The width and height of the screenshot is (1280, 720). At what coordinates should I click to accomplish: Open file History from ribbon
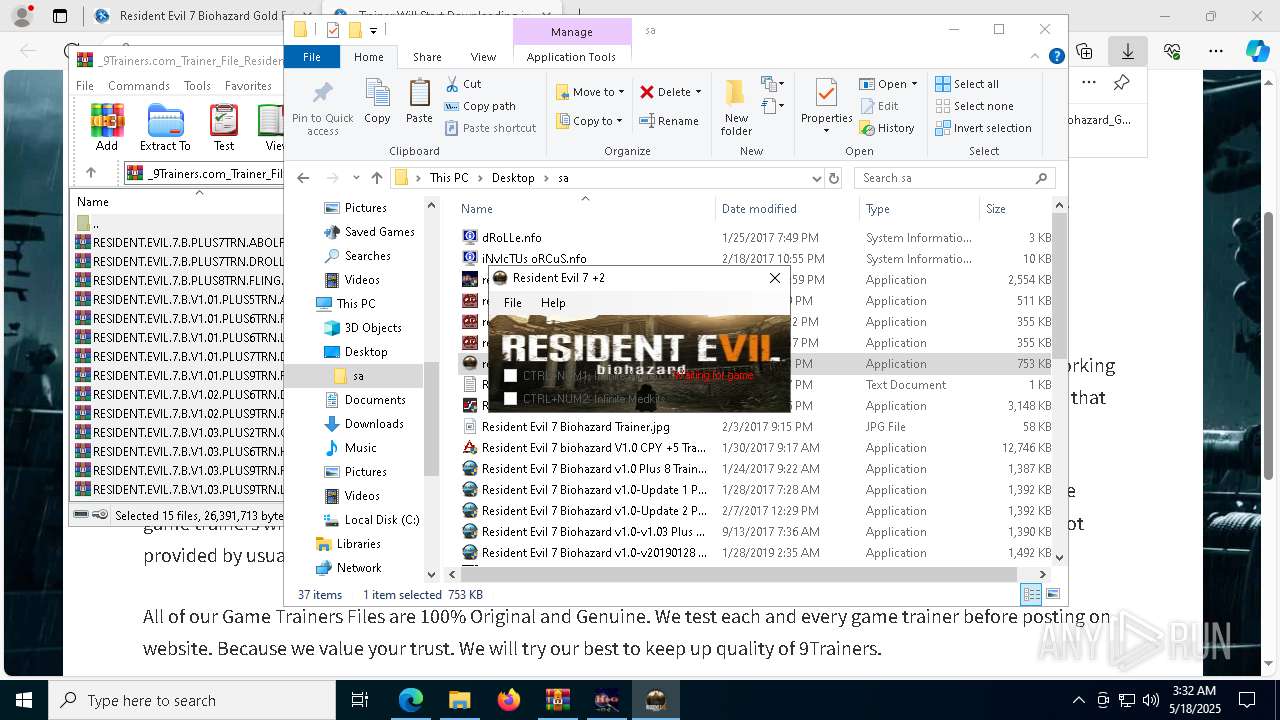tap(887, 128)
